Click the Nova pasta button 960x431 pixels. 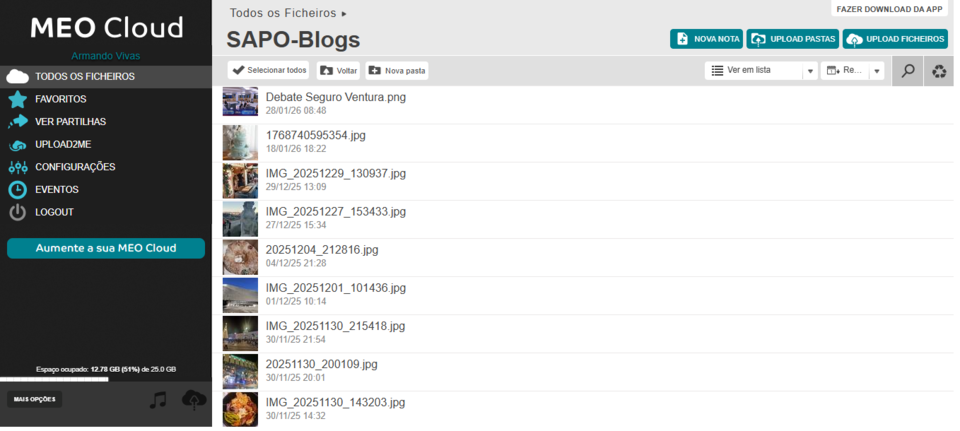(x=397, y=70)
